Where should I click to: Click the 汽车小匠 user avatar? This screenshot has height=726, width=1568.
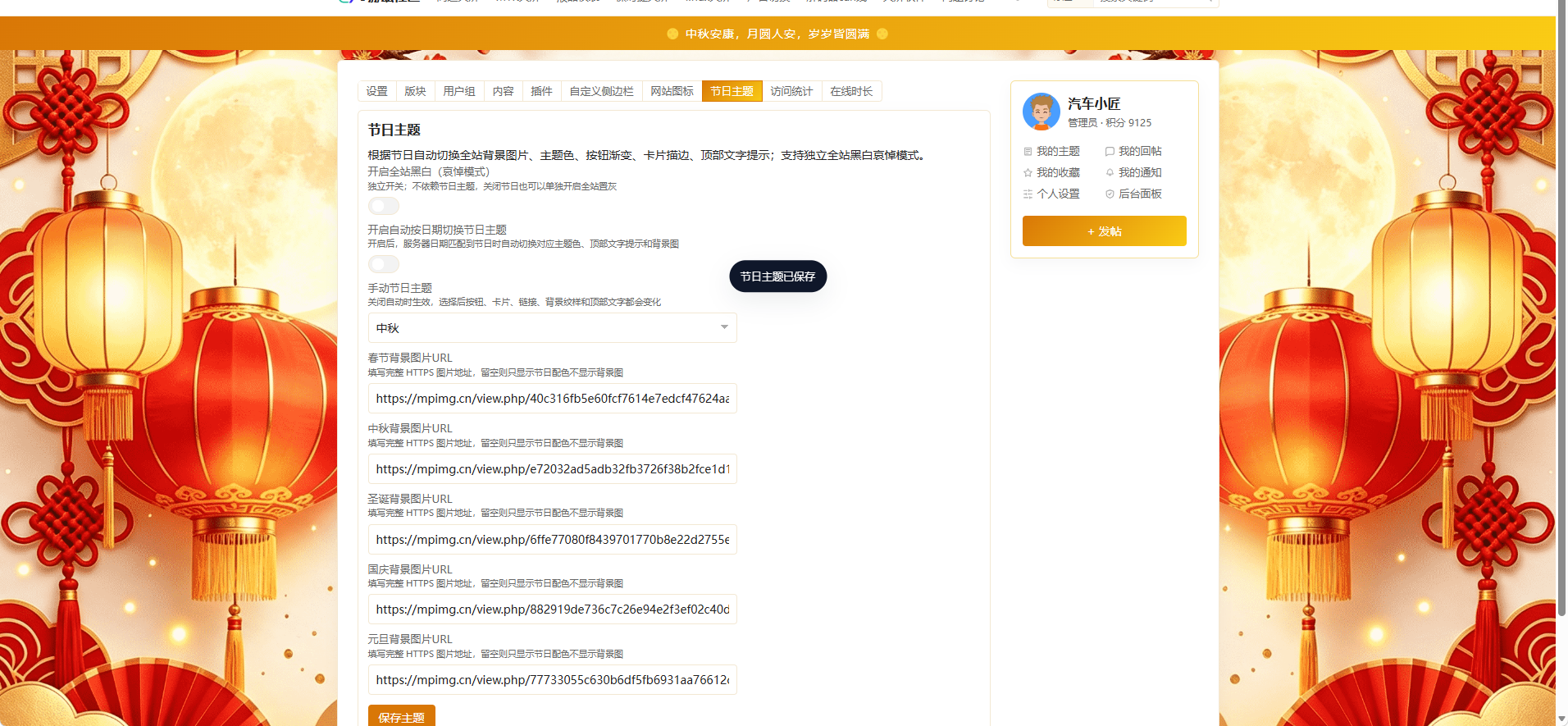click(1042, 112)
